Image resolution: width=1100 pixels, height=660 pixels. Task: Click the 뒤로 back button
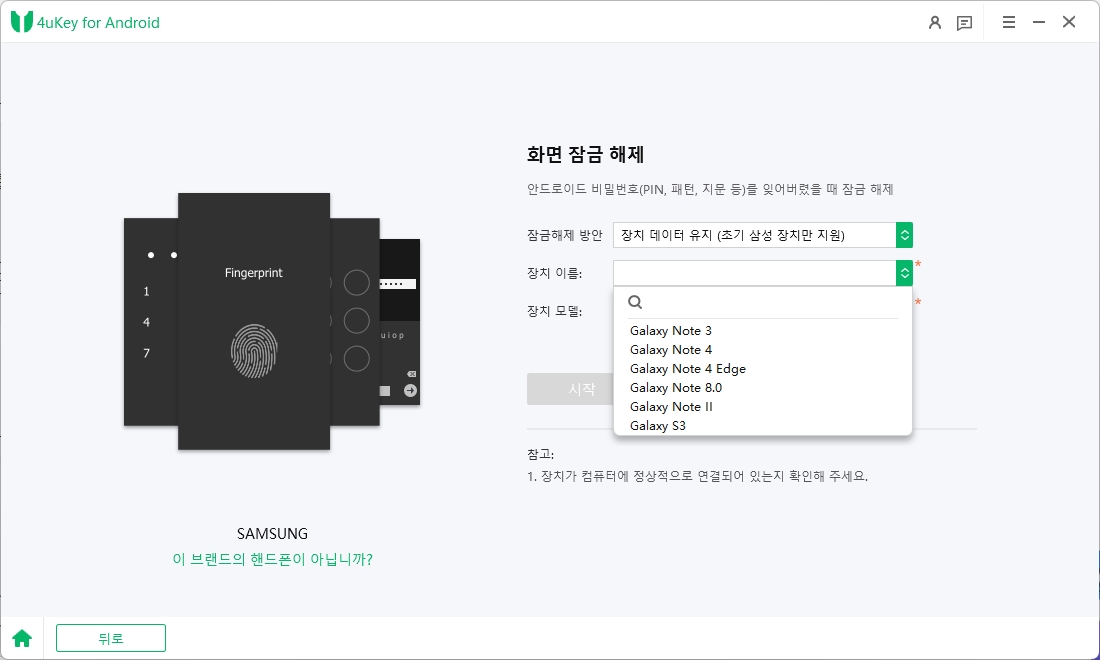(x=111, y=638)
